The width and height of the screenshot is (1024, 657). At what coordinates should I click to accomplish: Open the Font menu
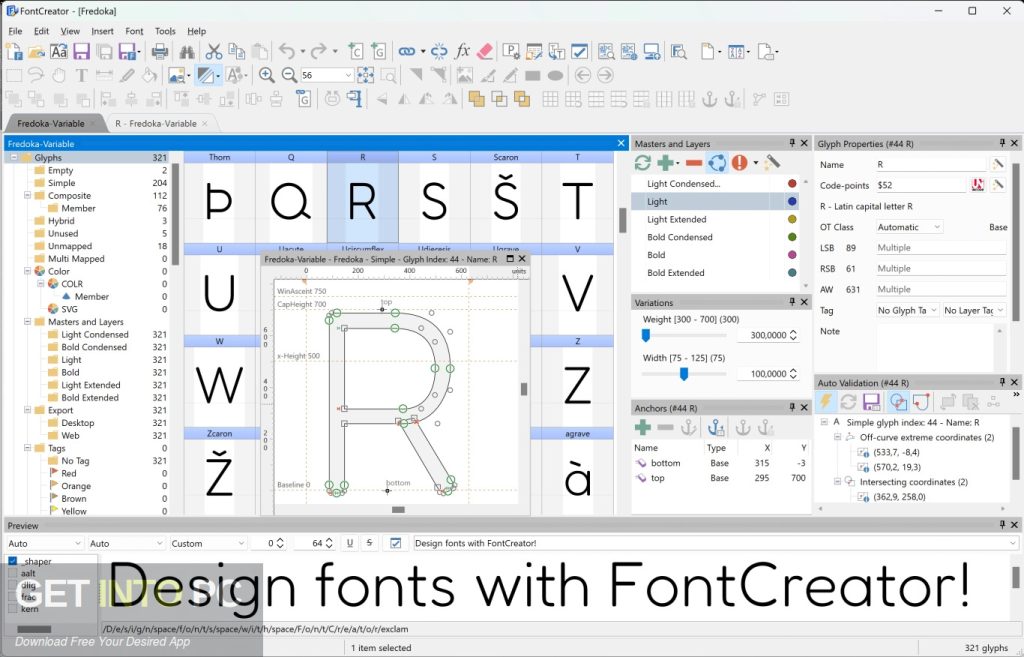[134, 31]
